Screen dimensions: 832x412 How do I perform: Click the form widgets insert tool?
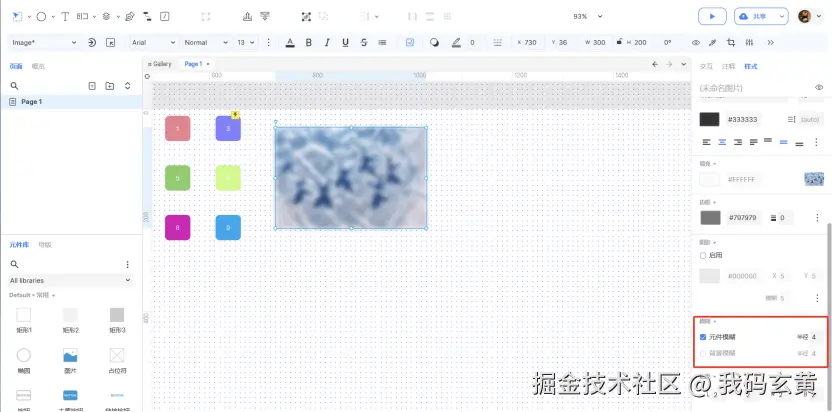83,16
